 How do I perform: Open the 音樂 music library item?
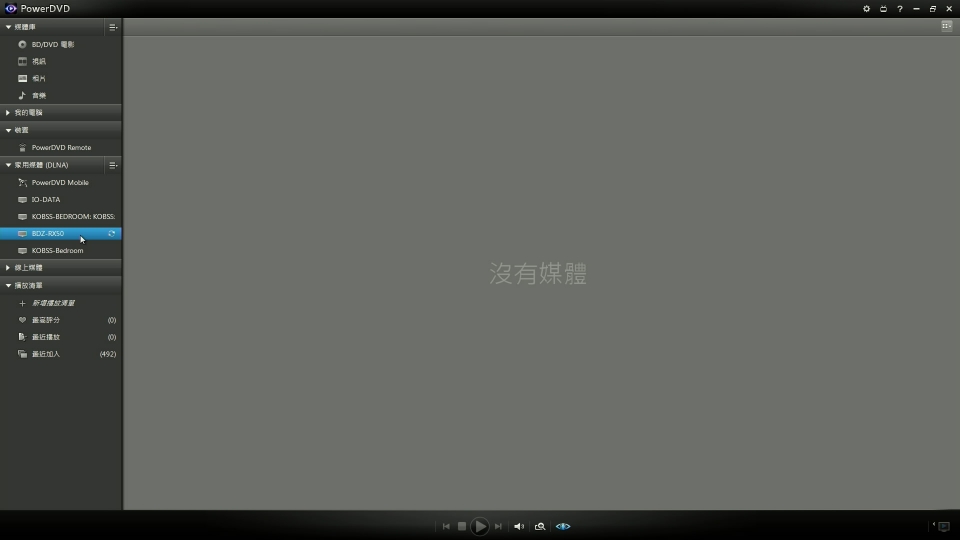(x=61, y=96)
